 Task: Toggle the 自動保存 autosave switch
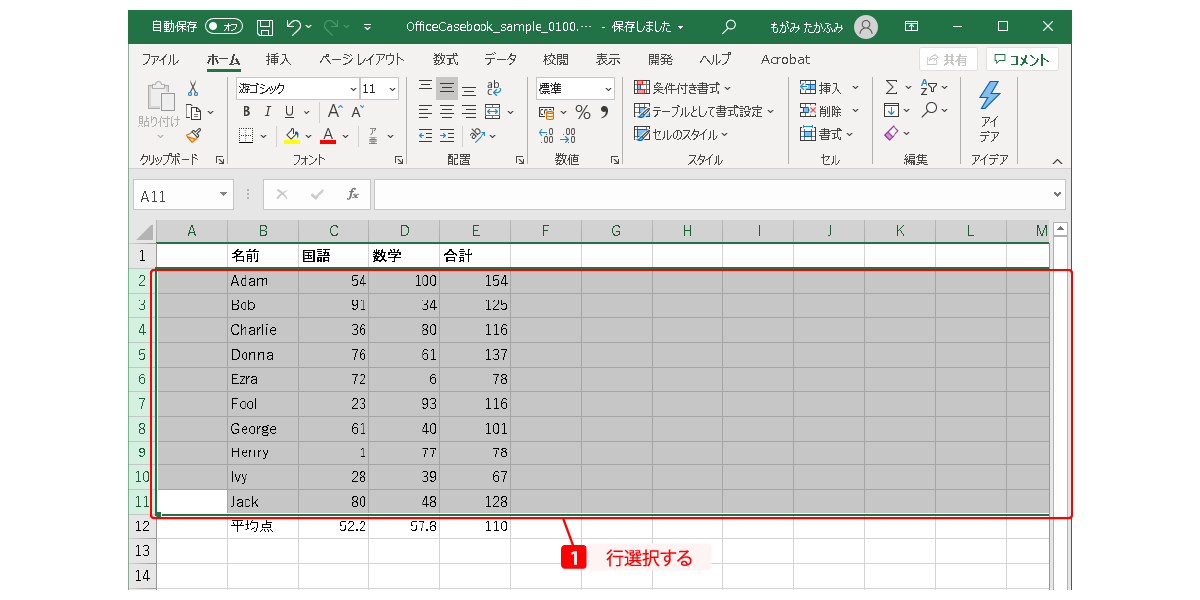224,27
